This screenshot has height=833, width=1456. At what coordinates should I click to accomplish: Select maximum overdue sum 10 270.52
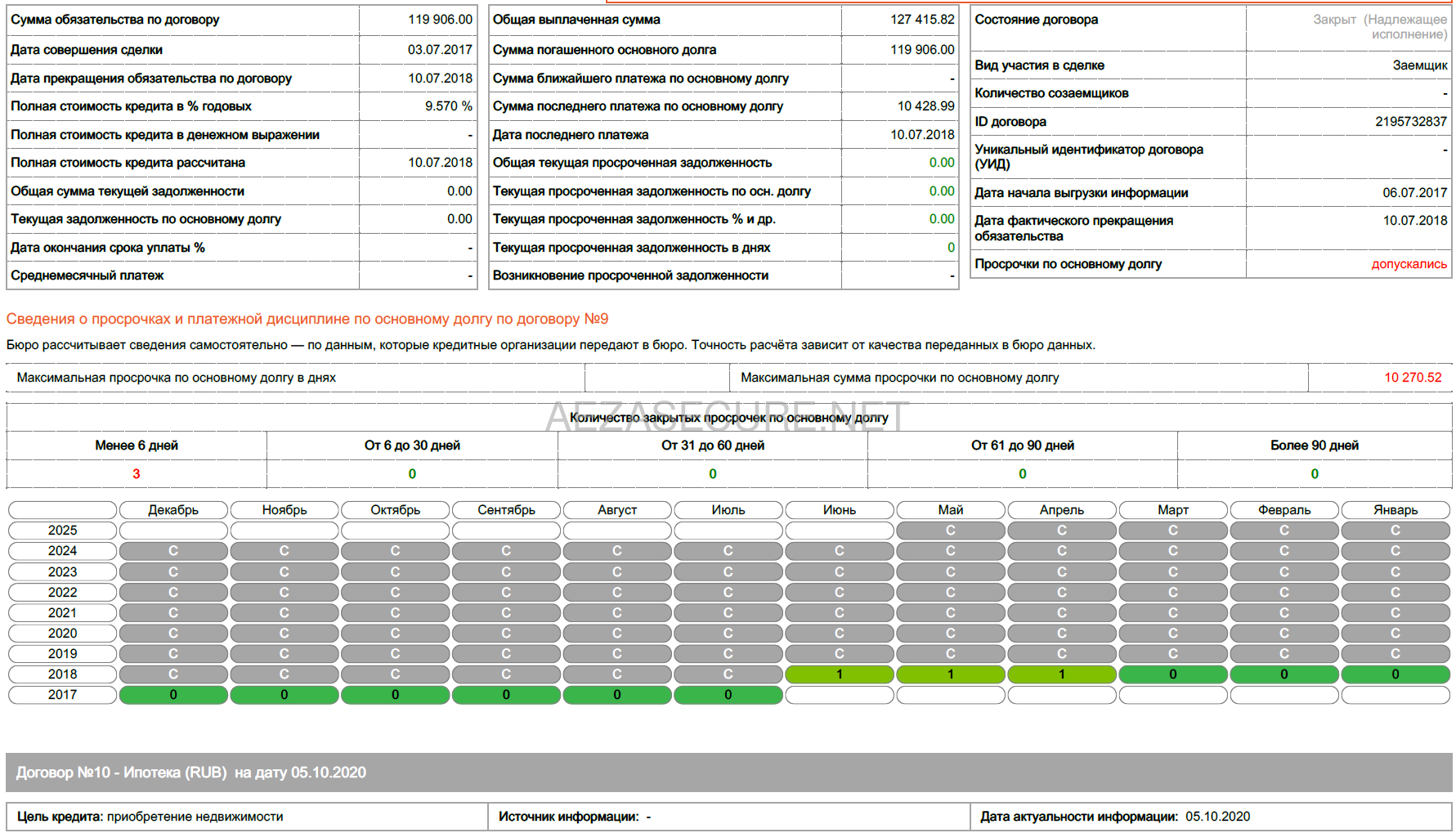point(1413,378)
